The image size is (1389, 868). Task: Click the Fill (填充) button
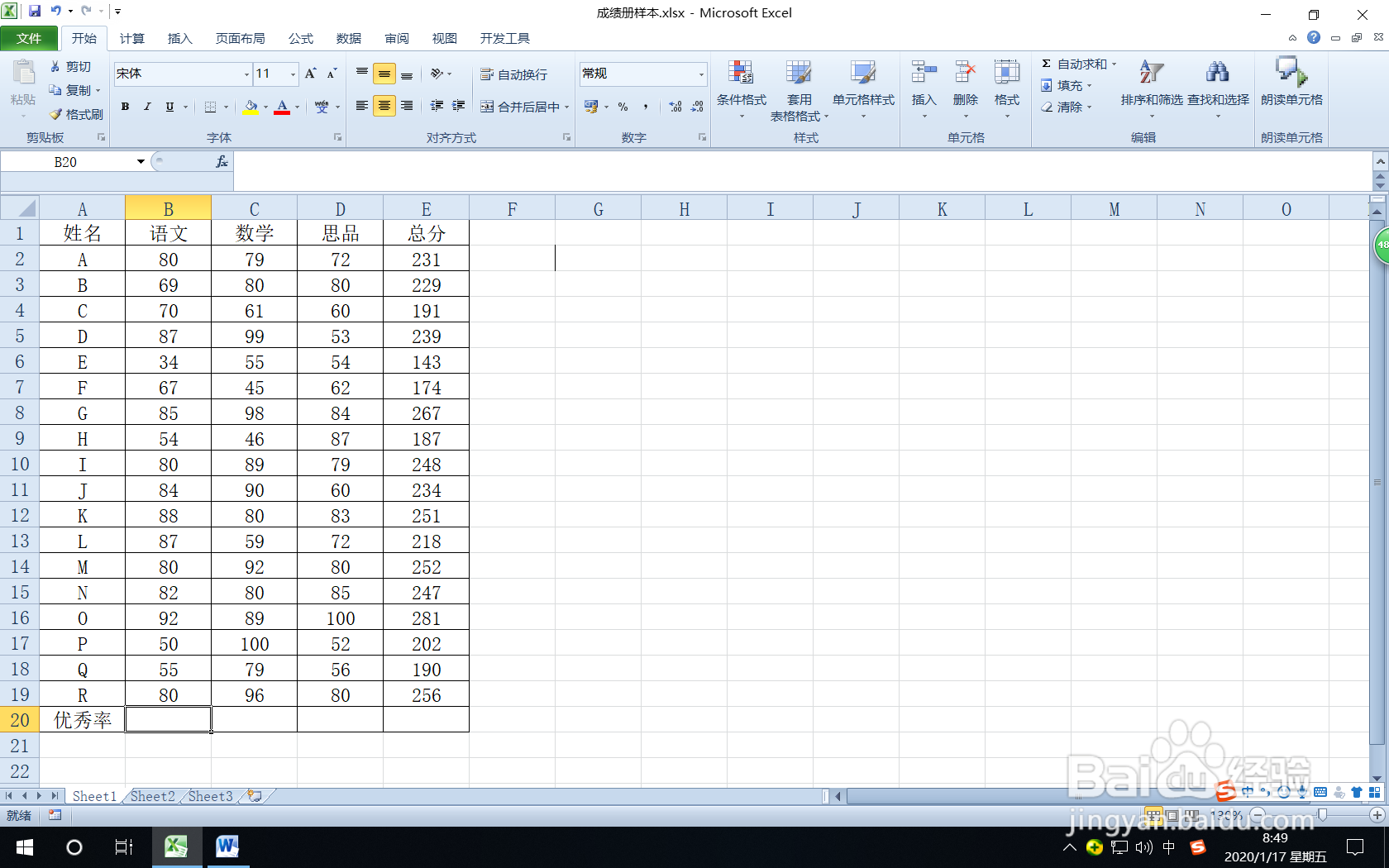1067,85
